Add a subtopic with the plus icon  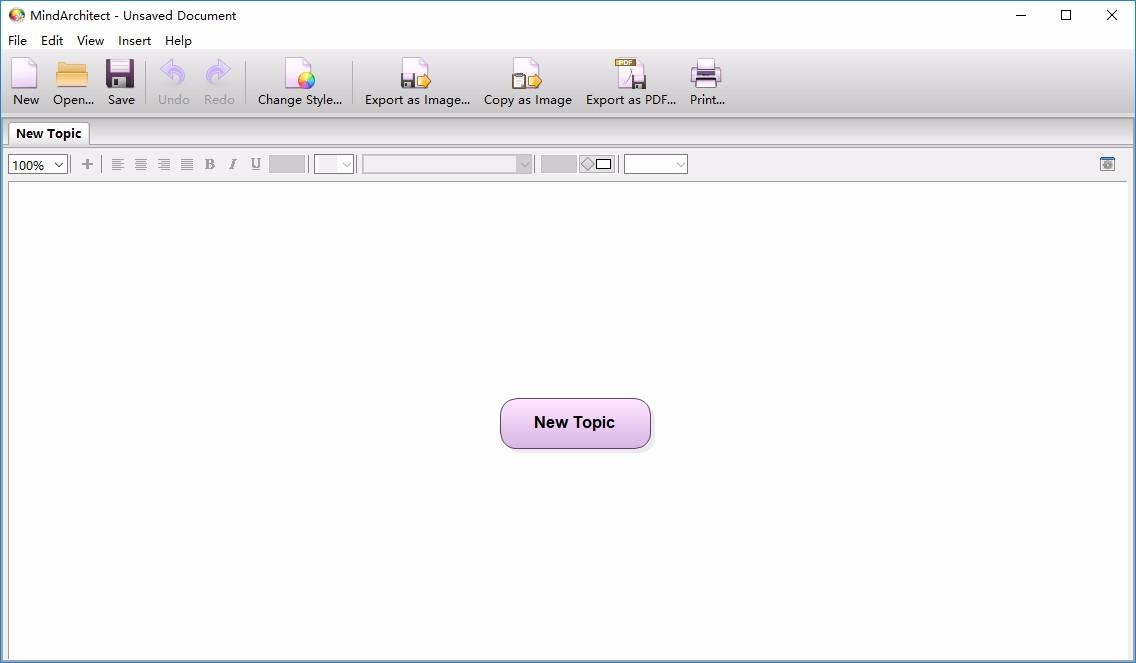87,164
